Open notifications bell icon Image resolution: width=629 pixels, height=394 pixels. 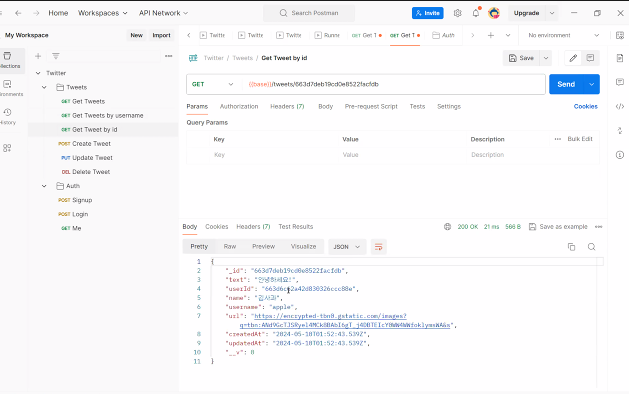(x=476, y=13)
